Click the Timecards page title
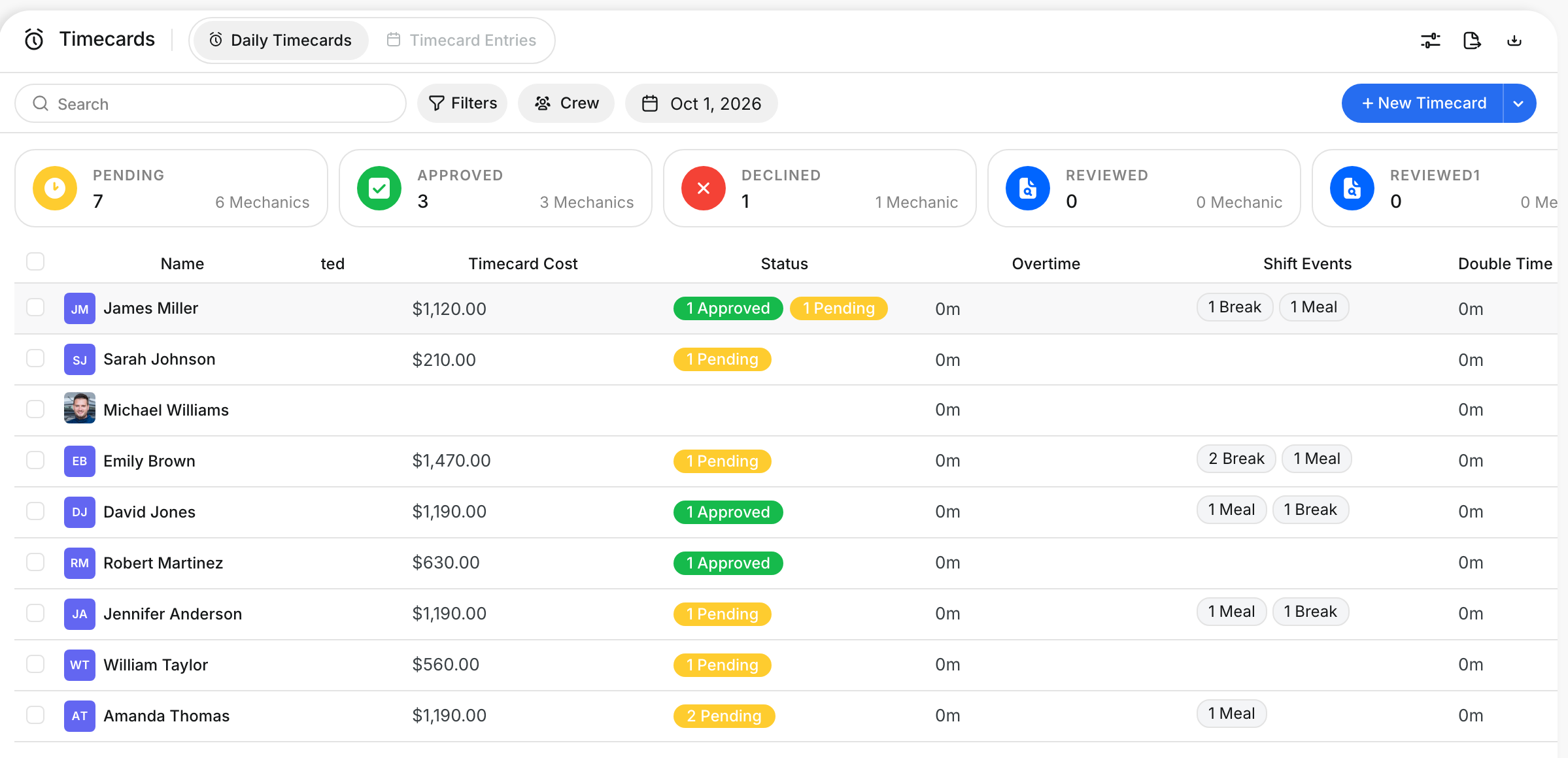The height and width of the screenshot is (758, 1568). 107,39
